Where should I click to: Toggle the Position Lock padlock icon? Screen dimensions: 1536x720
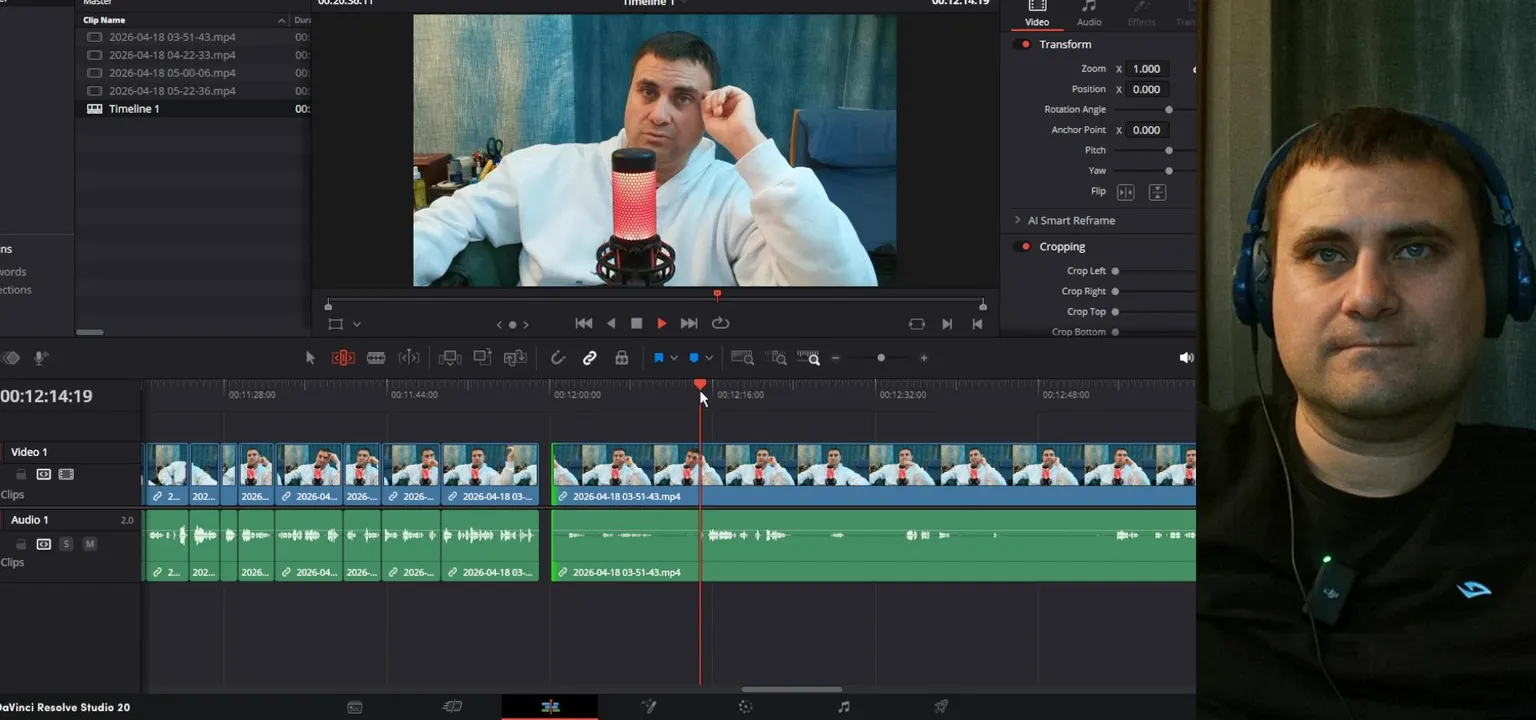622,358
